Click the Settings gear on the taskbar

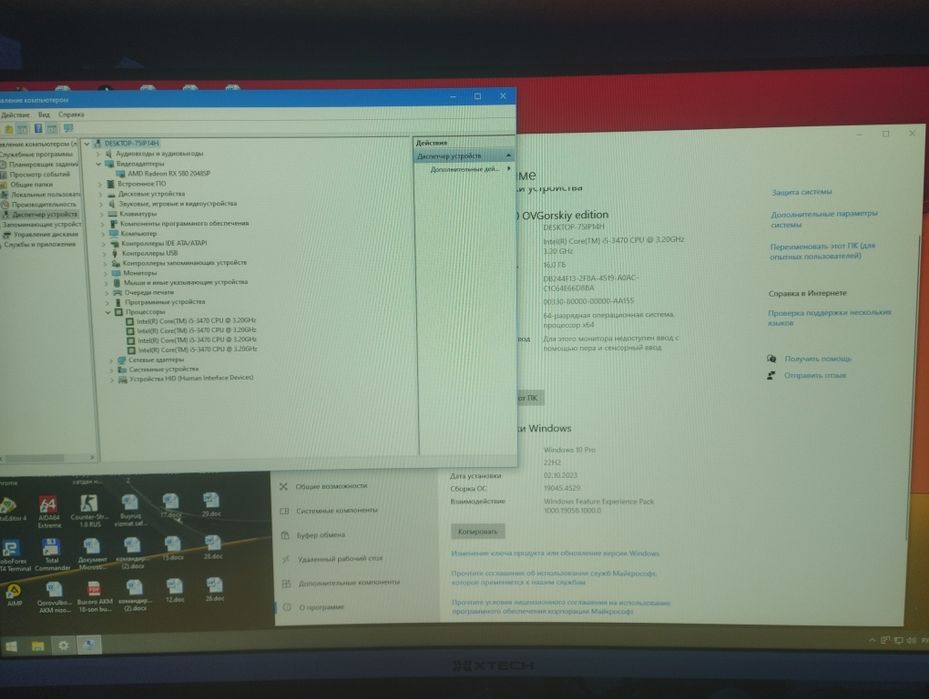(63, 645)
